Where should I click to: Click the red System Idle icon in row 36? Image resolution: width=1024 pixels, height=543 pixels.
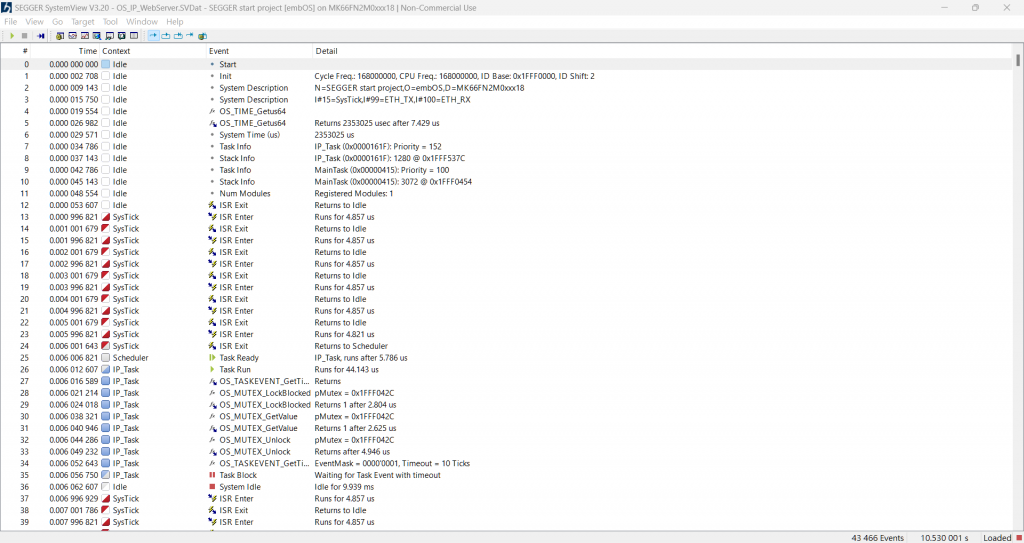tap(212, 487)
